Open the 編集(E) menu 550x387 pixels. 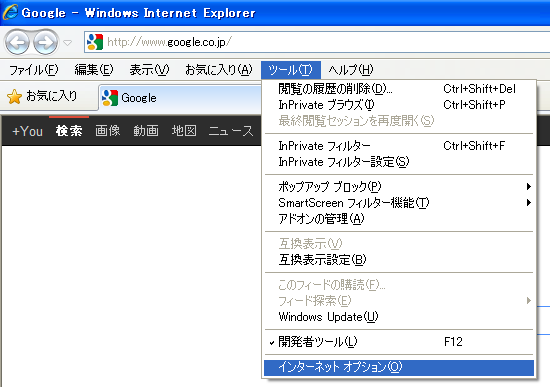point(94,70)
